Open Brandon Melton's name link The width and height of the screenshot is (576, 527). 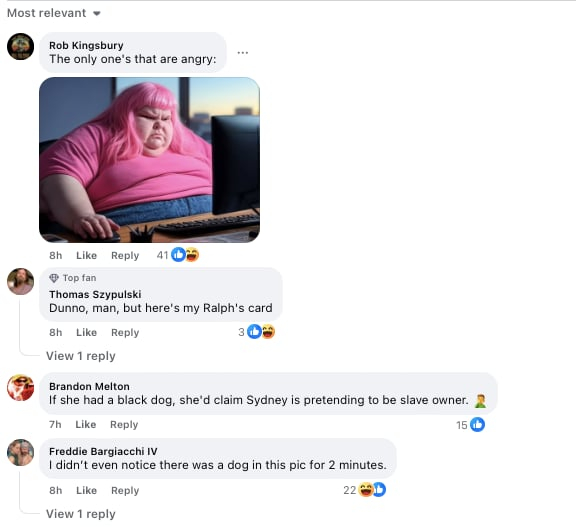point(89,386)
